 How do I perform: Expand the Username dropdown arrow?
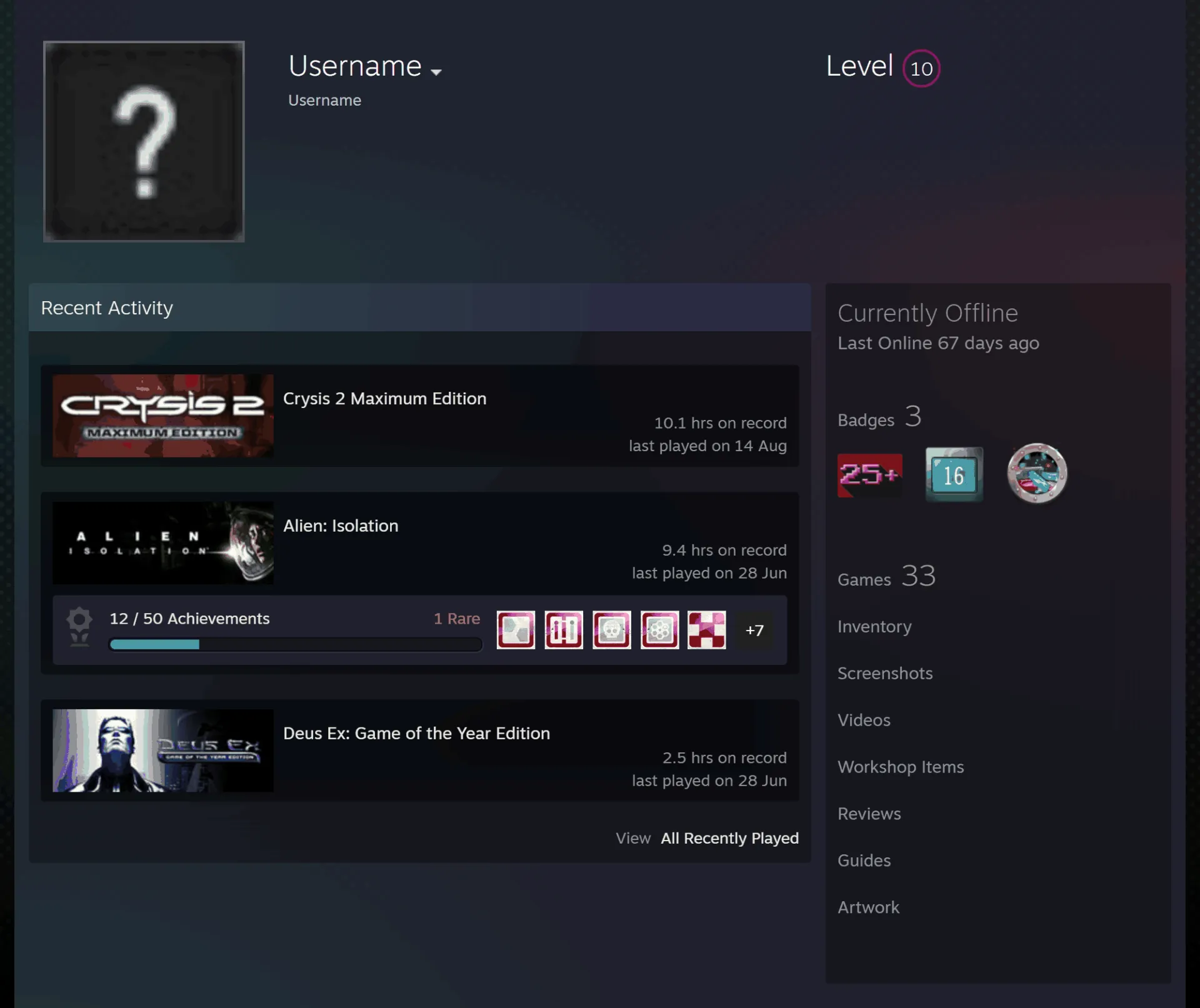click(436, 72)
